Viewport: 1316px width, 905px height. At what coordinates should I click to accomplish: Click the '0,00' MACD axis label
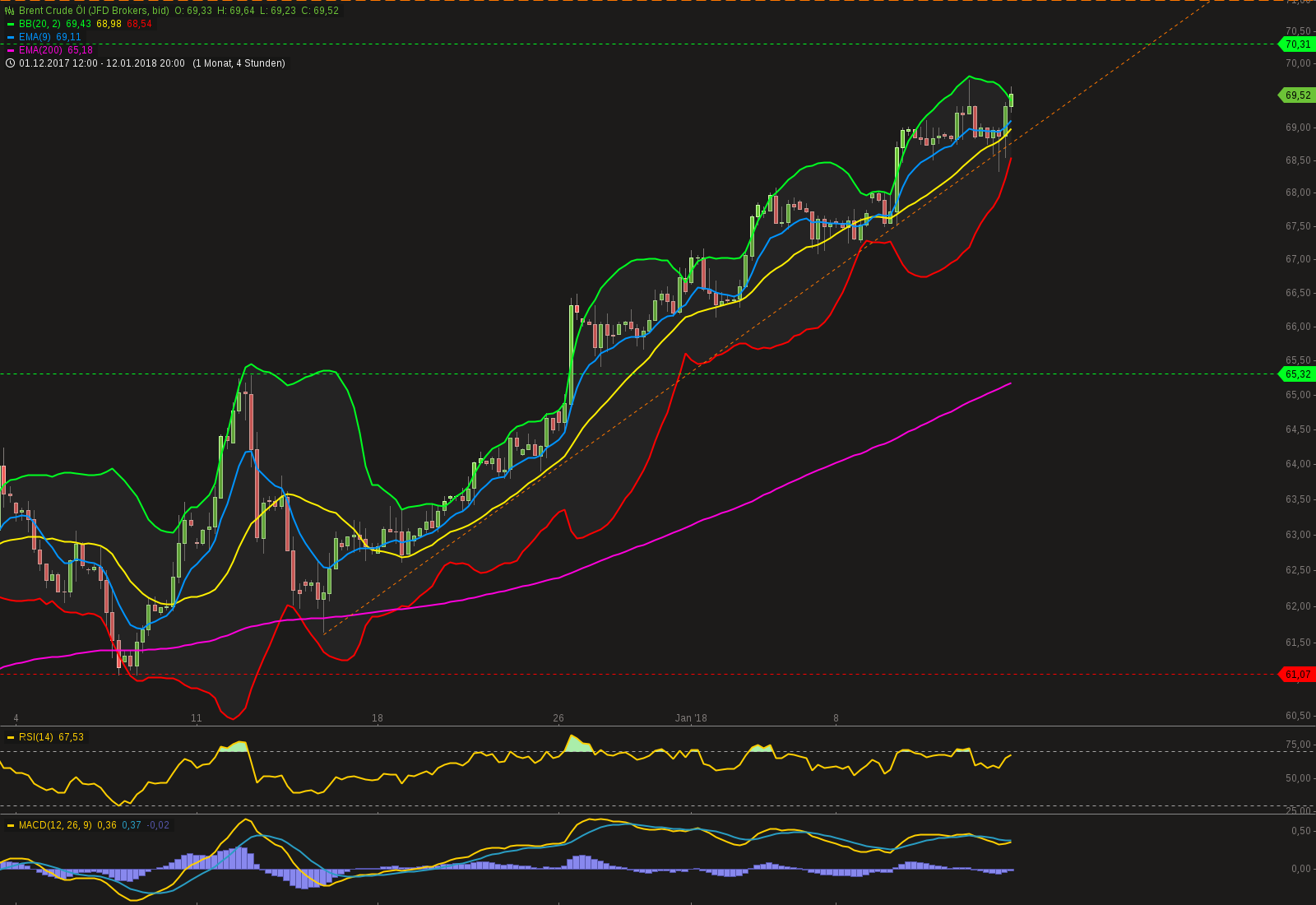(1300, 869)
